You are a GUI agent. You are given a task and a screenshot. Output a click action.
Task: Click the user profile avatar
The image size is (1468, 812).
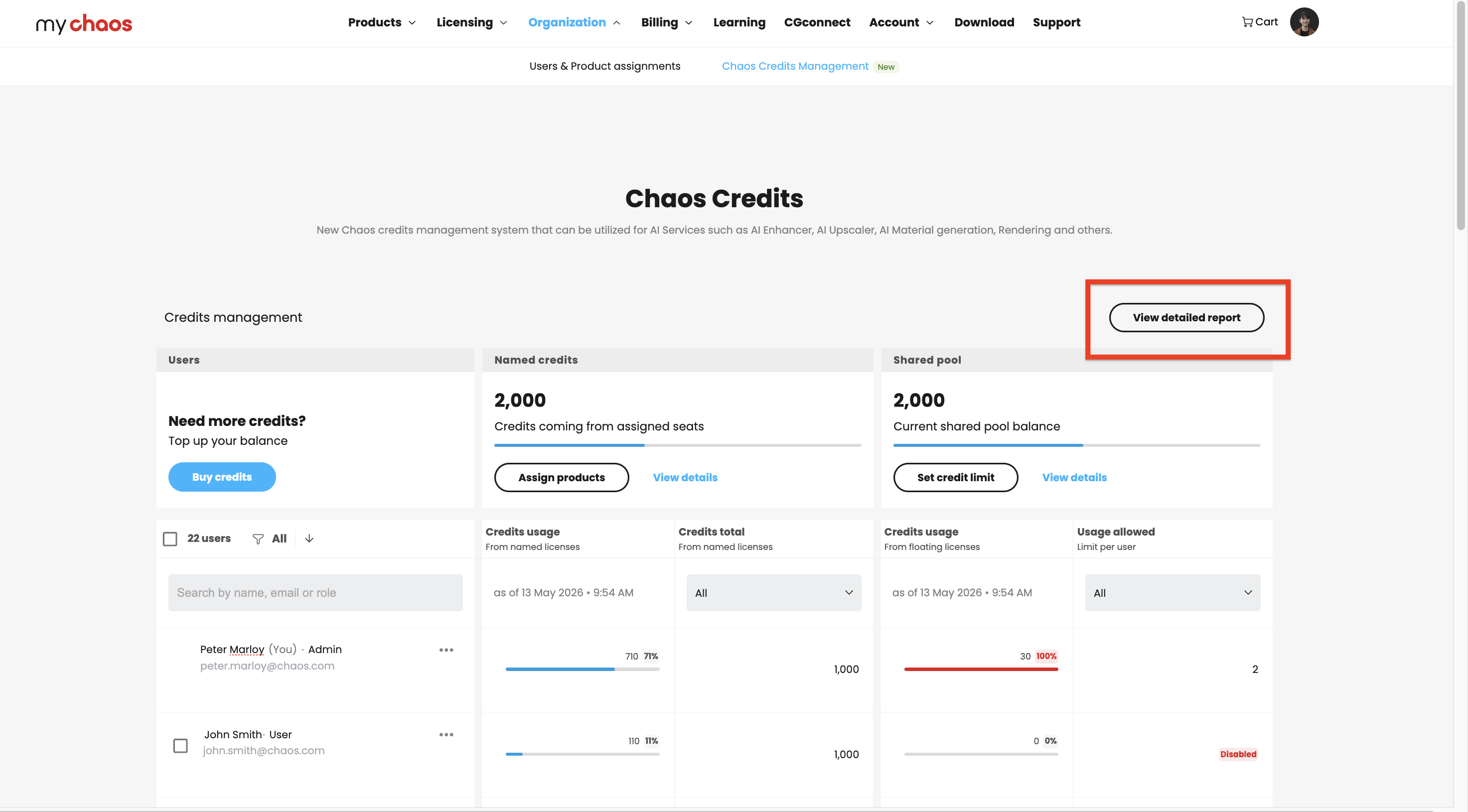click(x=1304, y=22)
